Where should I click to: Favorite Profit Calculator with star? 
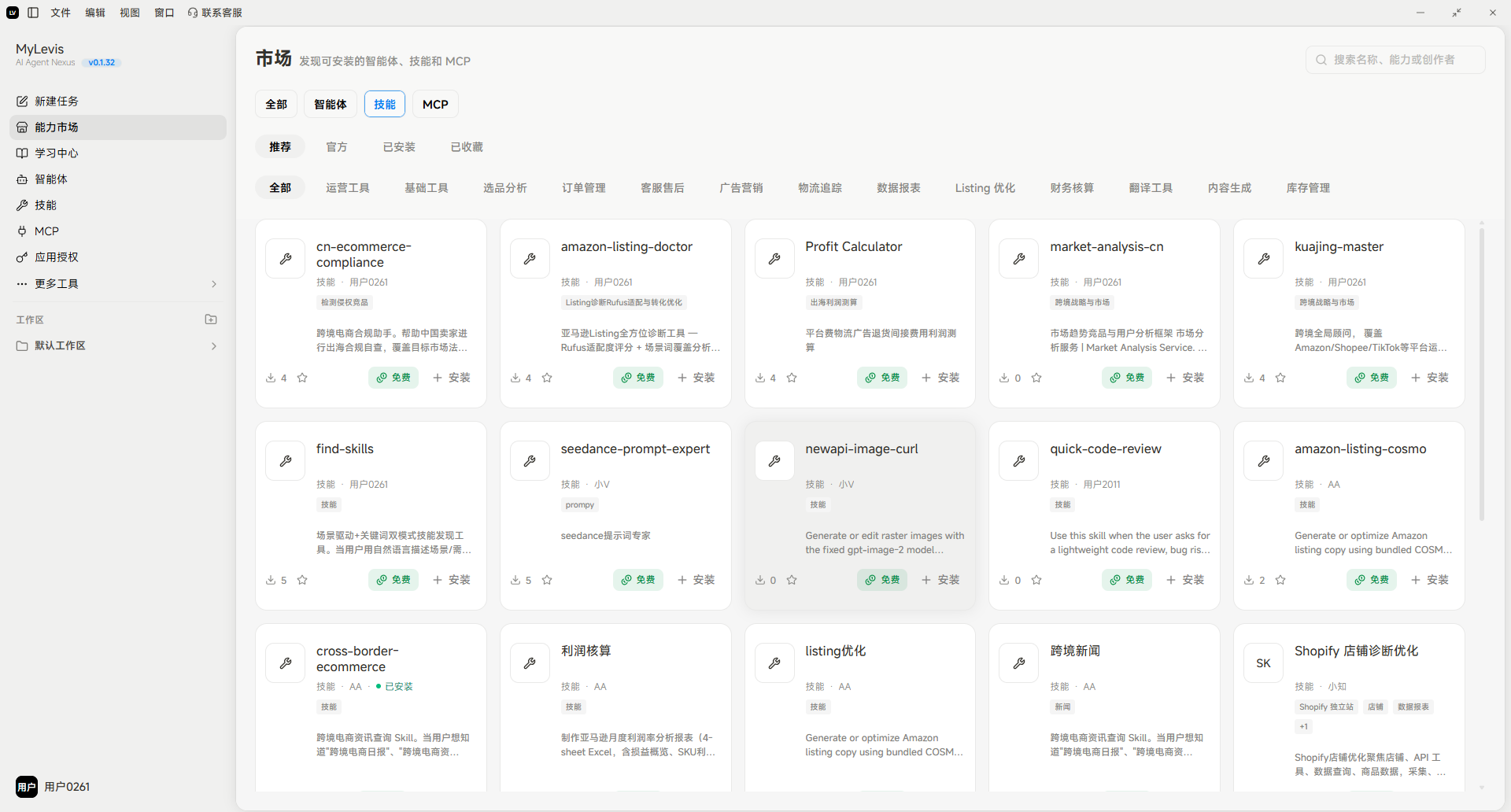tap(792, 378)
